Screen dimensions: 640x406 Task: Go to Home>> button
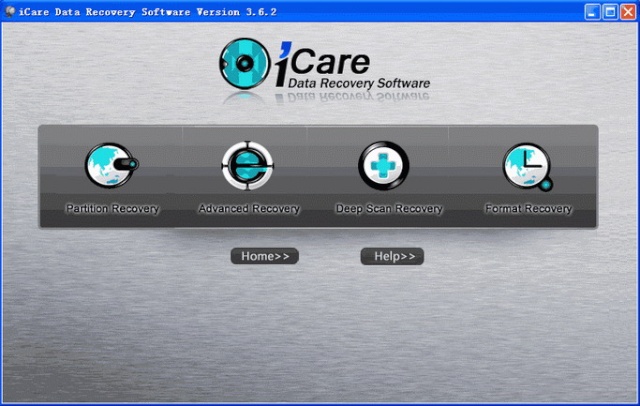(265, 256)
